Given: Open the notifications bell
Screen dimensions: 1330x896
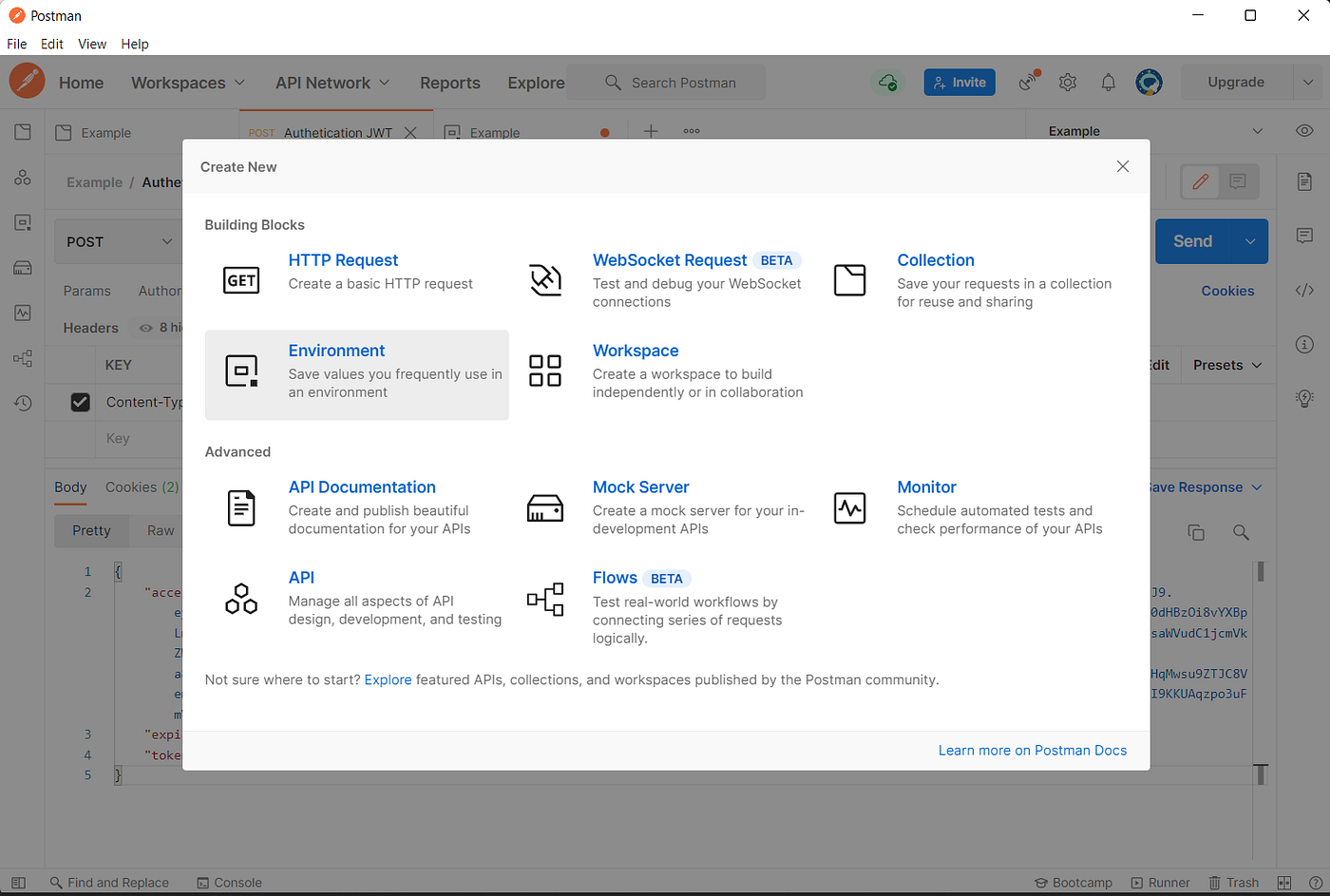Looking at the screenshot, I should (1108, 83).
